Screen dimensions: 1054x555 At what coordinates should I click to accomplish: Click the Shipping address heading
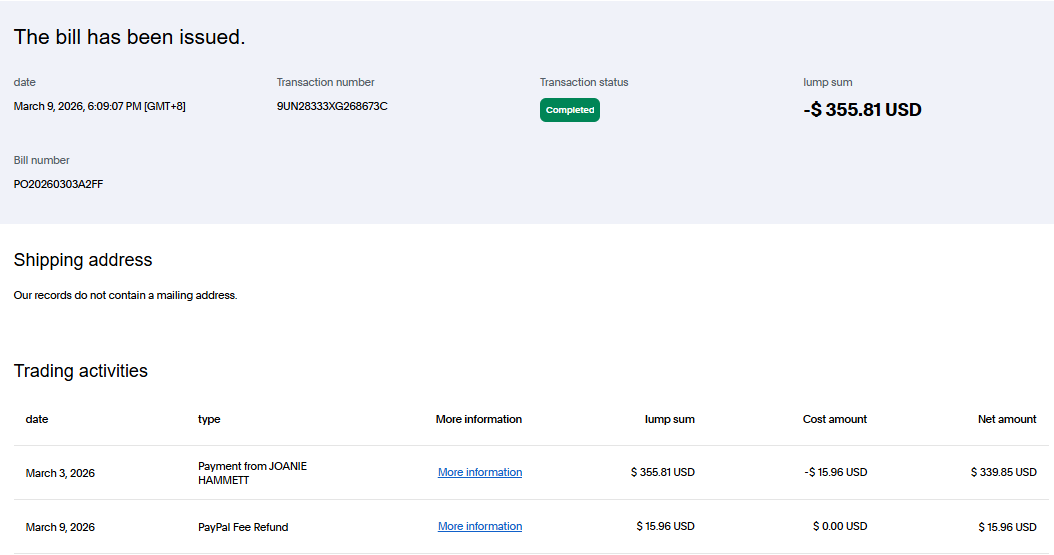pos(83,260)
